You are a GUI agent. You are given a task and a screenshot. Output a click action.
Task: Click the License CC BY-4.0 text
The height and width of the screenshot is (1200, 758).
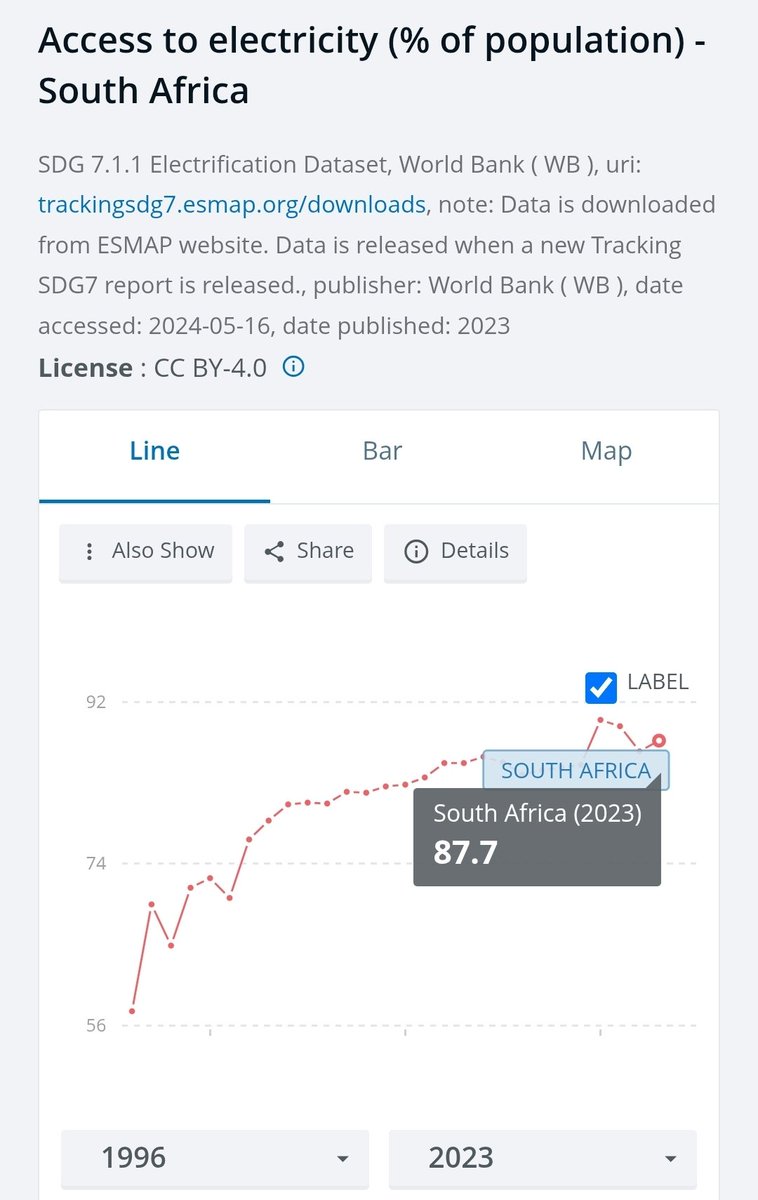153,368
